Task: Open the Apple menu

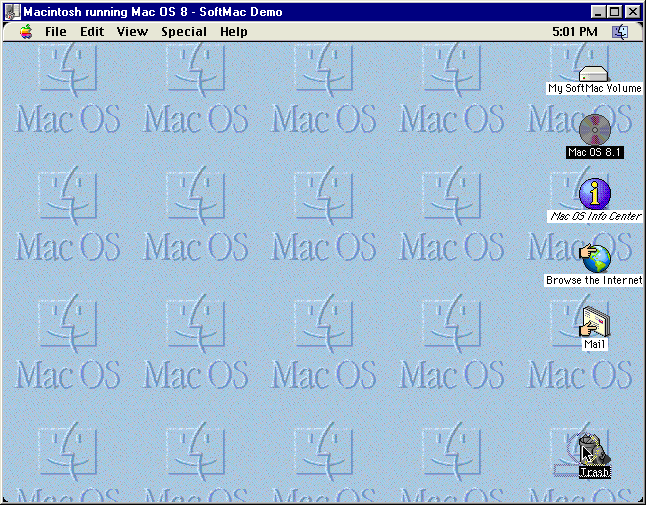Action: click(x=26, y=32)
